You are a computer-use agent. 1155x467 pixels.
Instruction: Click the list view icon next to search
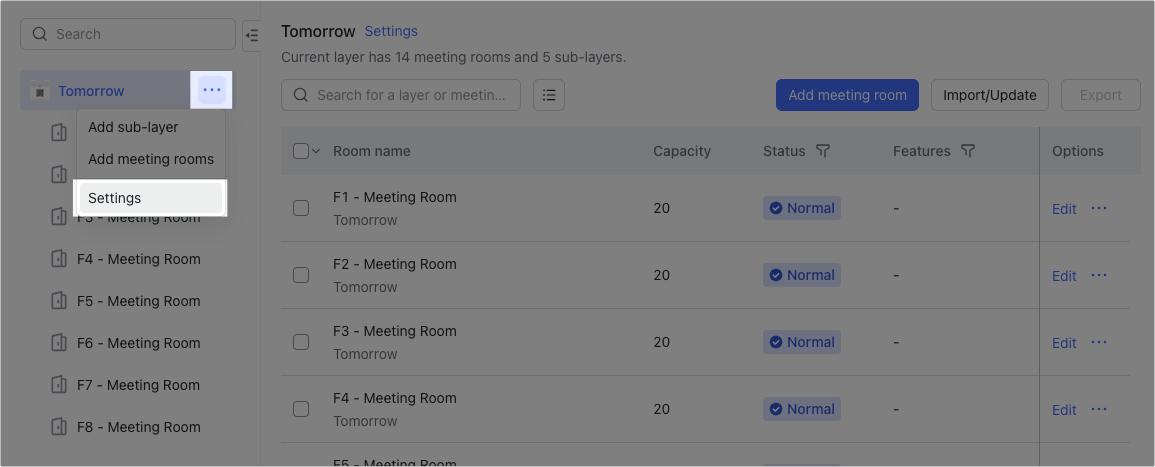coord(549,95)
